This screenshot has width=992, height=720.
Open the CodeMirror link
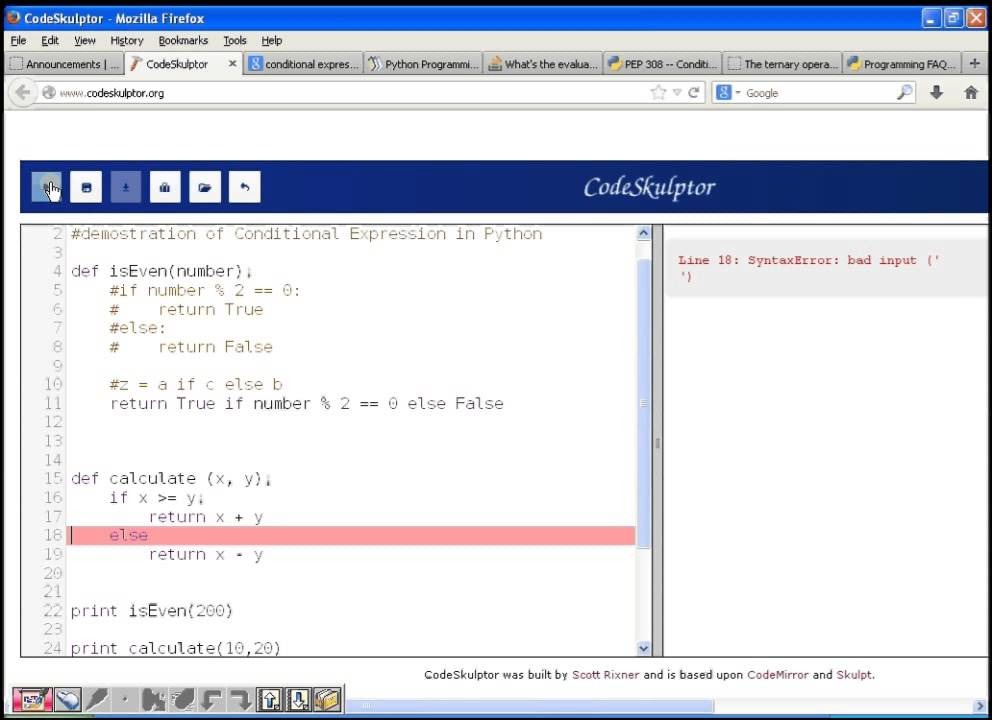(778, 675)
